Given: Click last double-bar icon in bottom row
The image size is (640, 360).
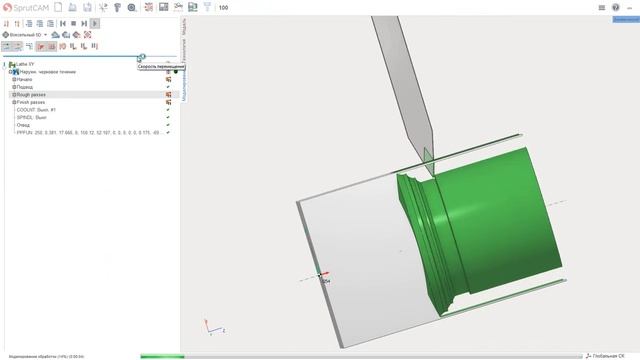Looking at the screenshot, I should click(x=95, y=47).
